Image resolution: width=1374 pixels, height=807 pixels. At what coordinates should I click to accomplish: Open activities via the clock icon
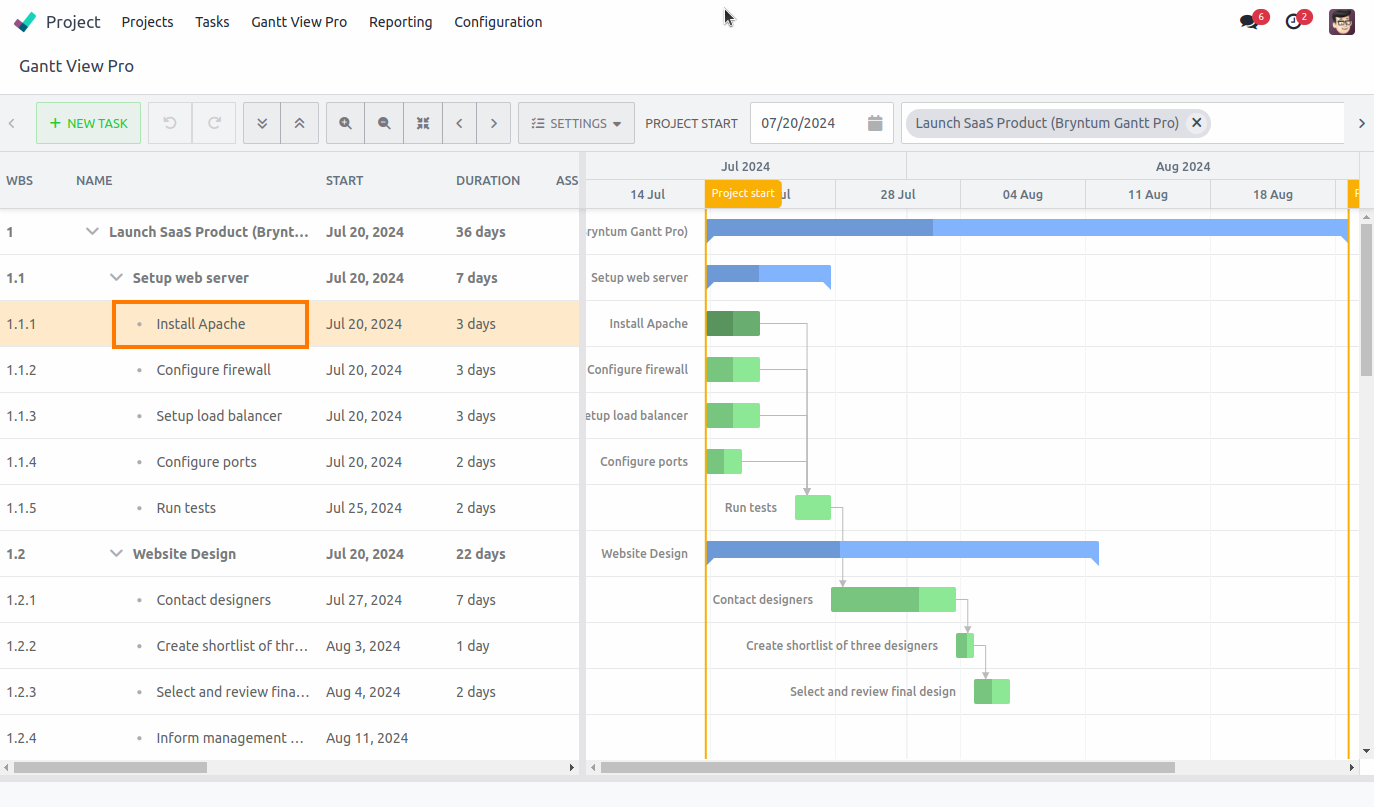pyautogui.click(x=1294, y=19)
